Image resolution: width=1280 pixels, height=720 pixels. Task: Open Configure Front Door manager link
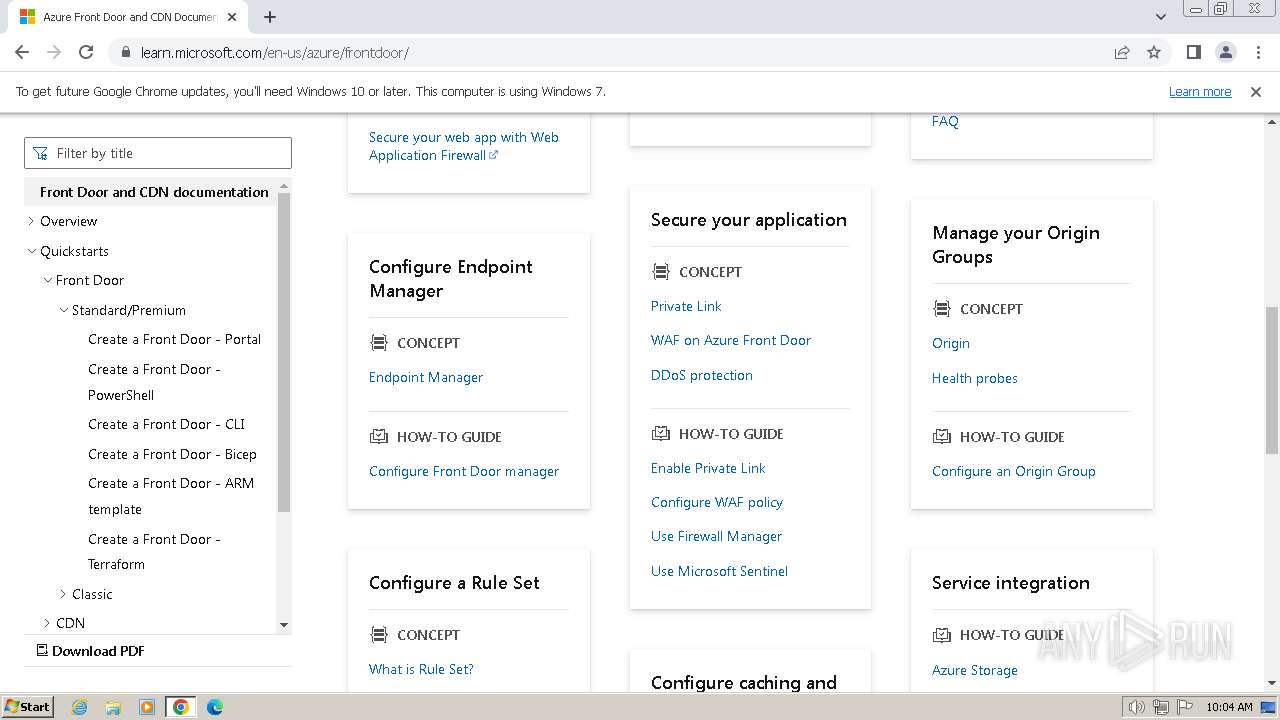click(x=464, y=471)
